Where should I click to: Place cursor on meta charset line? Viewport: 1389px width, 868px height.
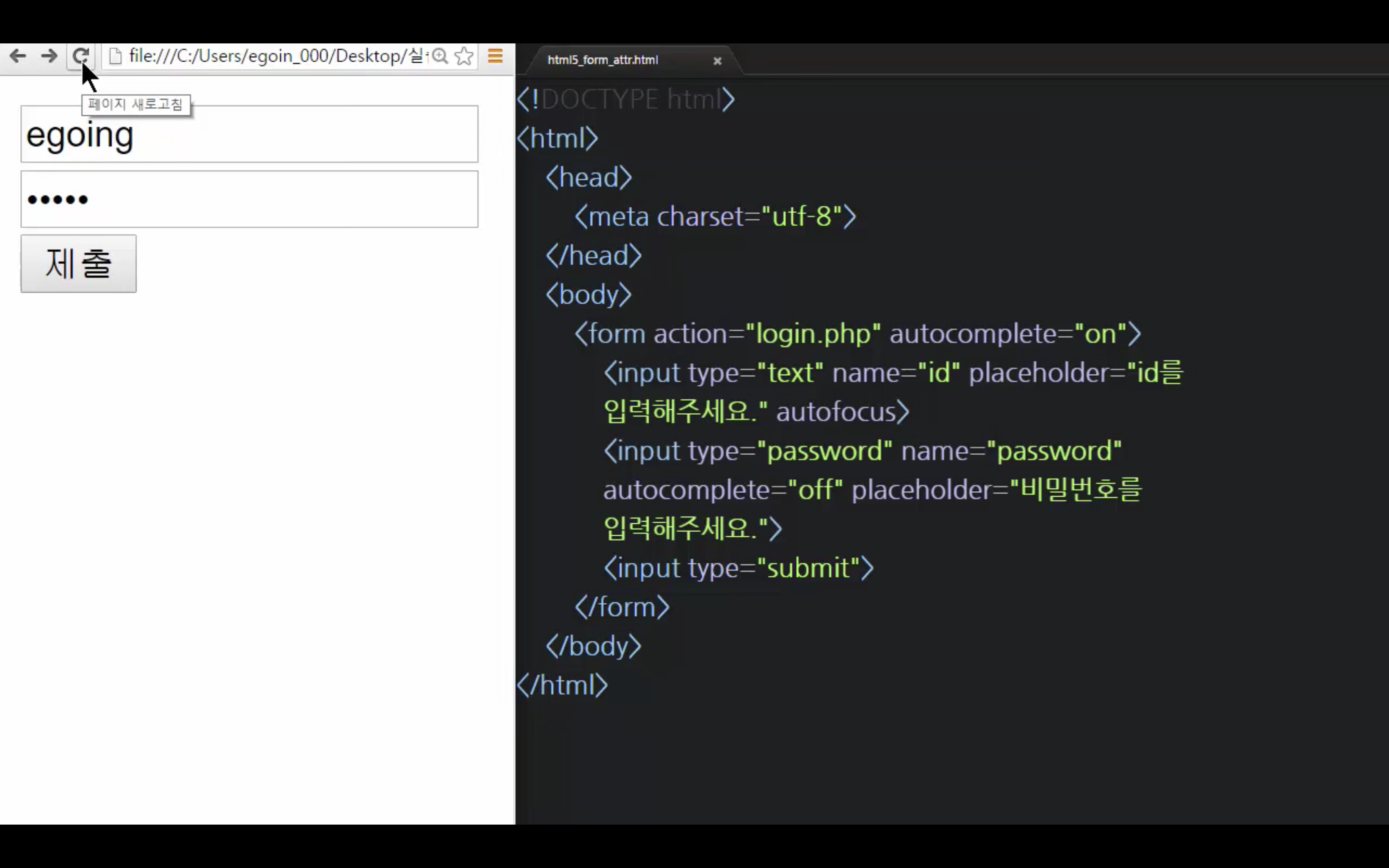(x=715, y=217)
